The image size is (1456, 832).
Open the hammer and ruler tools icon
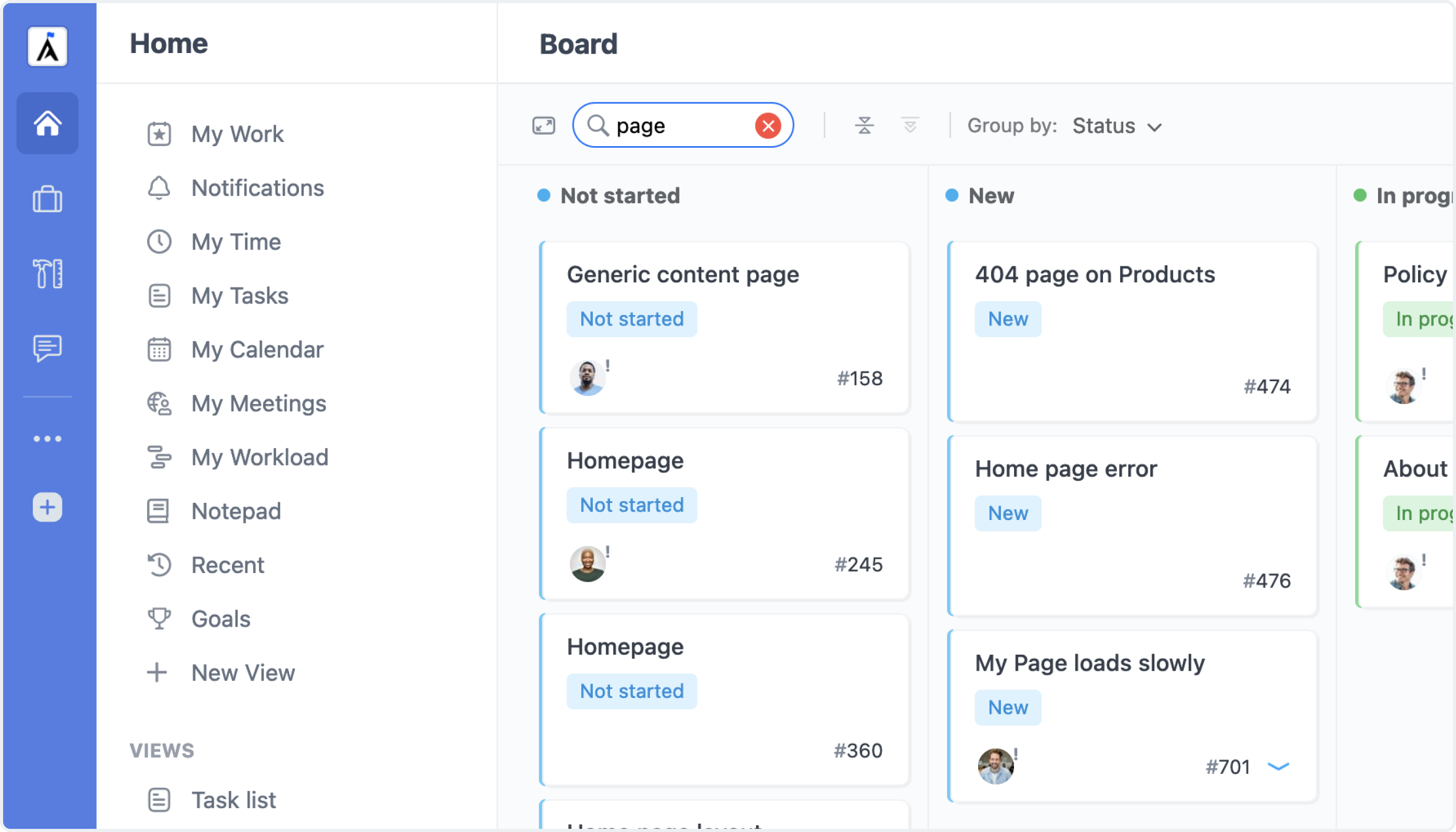click(47, 274)
